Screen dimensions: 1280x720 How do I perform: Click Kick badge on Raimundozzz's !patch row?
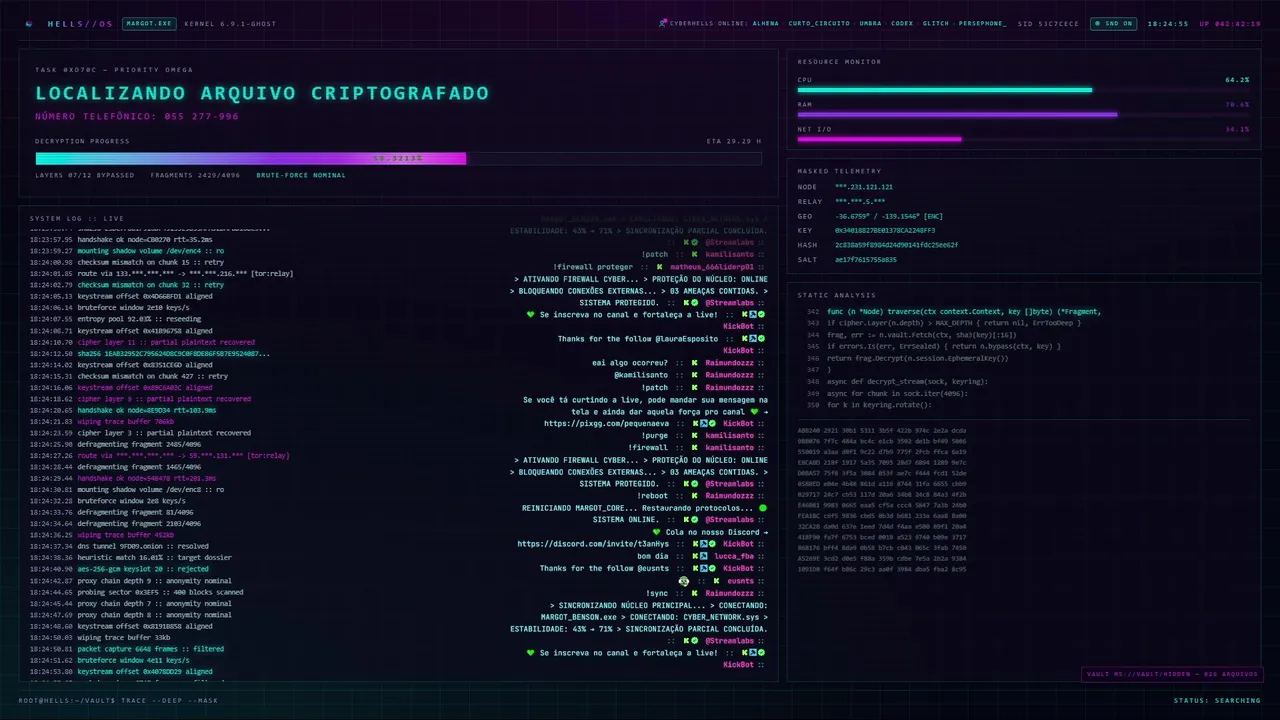coord(694,388)
